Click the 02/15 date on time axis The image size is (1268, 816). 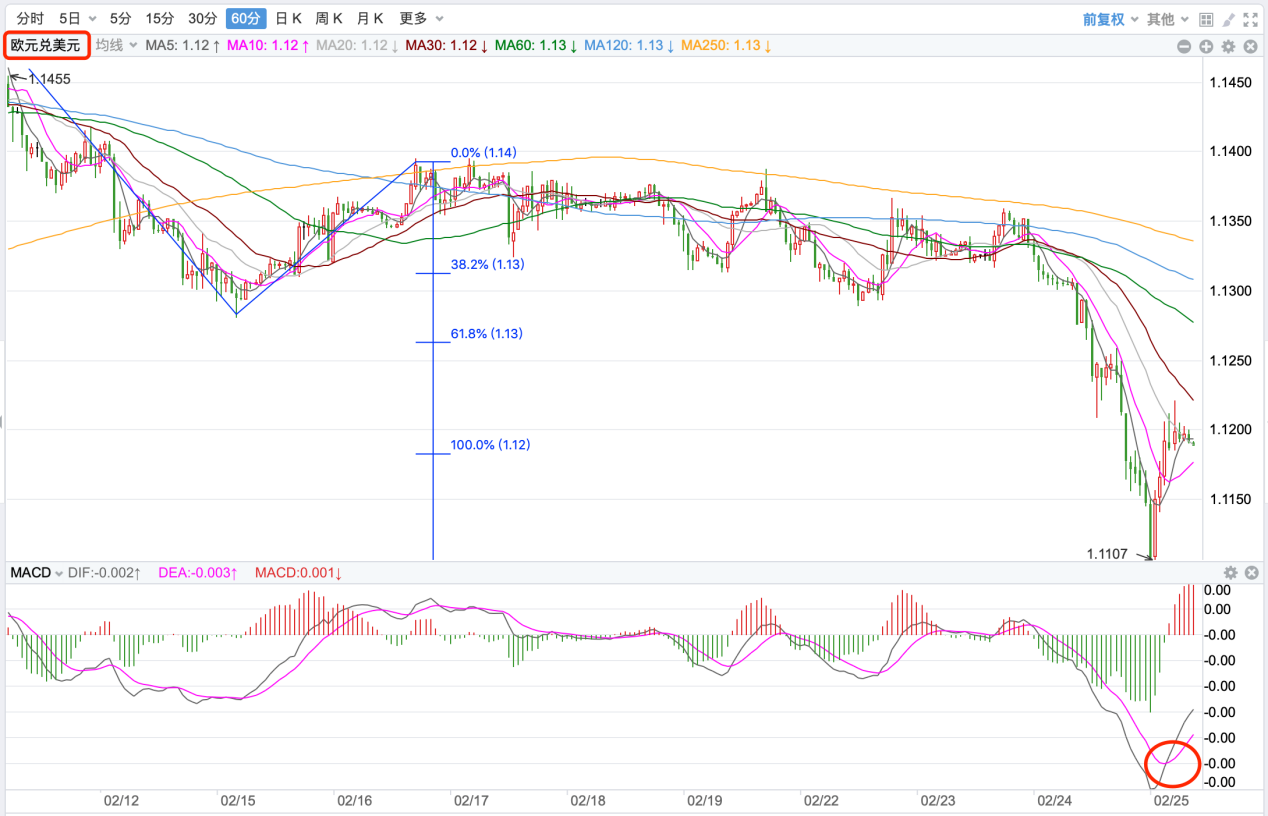point(238,800)
